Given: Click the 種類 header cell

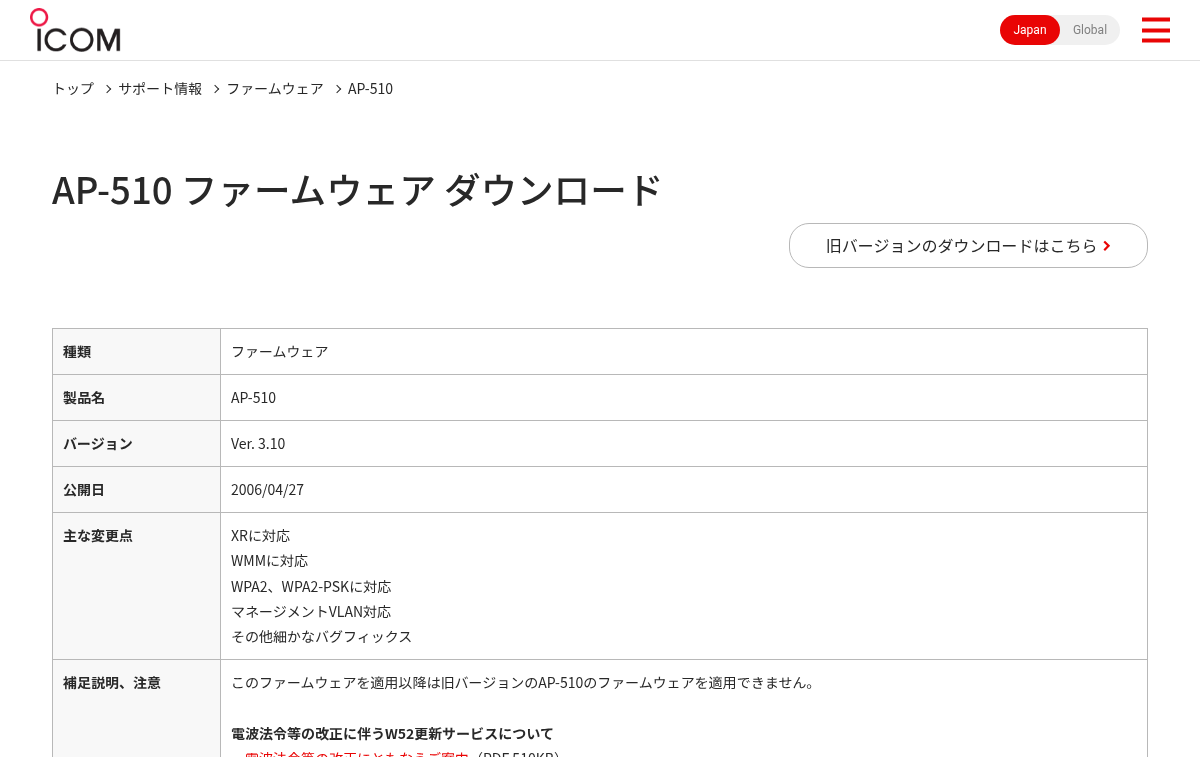Looking at the screenshot, I should click(x=136, y=351).
